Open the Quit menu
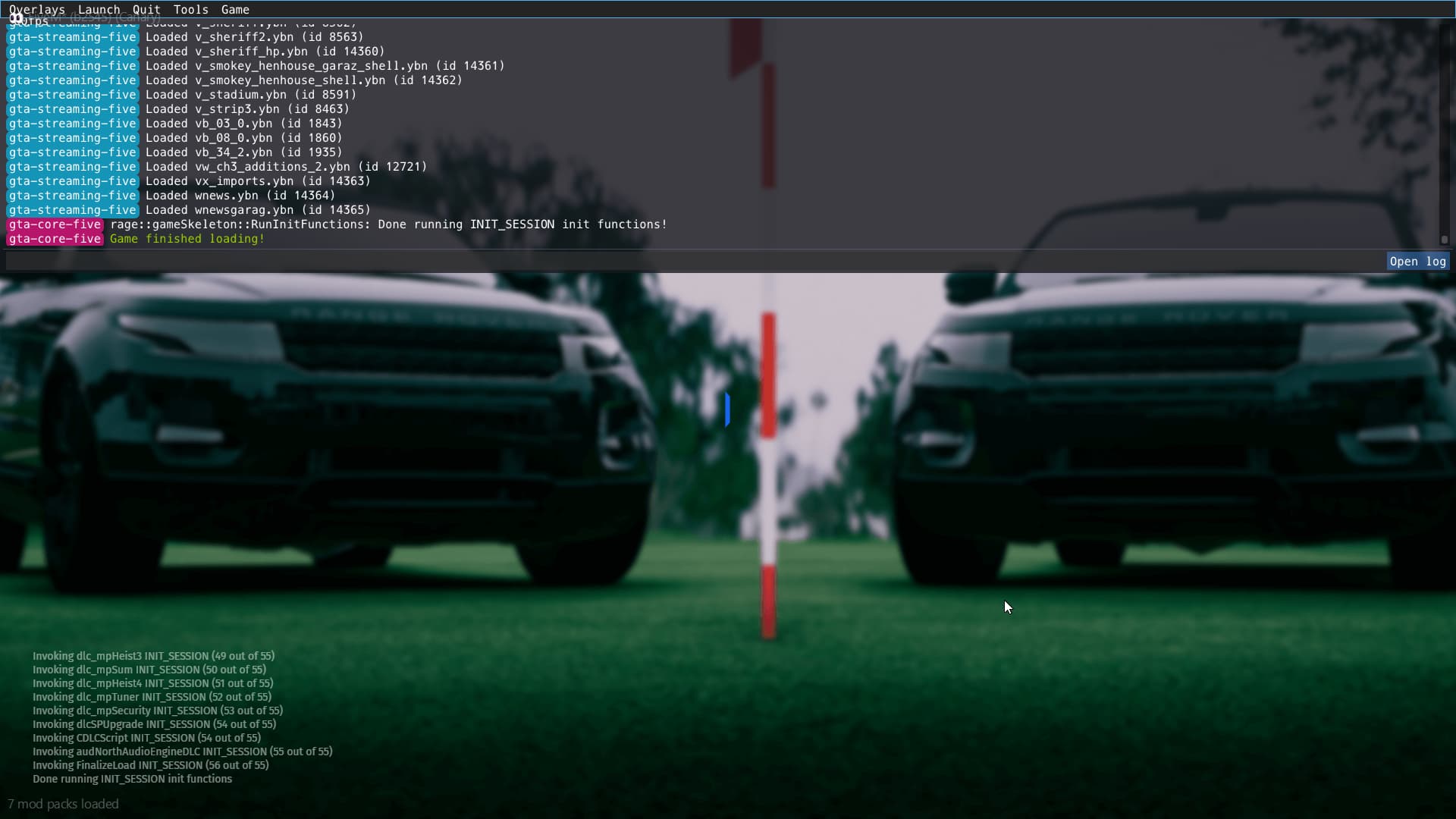 [x=146, y=9]
